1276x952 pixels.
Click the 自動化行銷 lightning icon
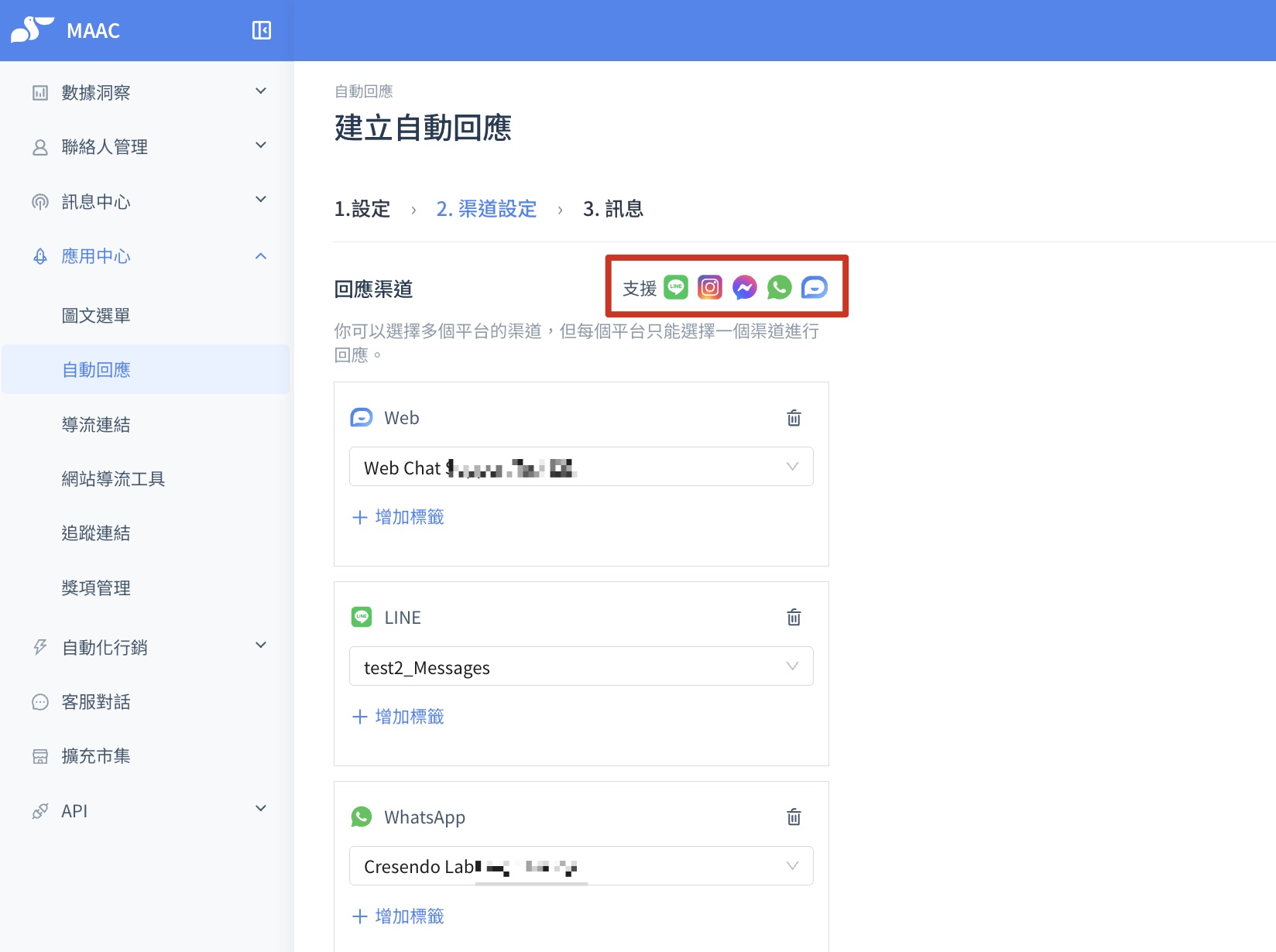(40, 647)
